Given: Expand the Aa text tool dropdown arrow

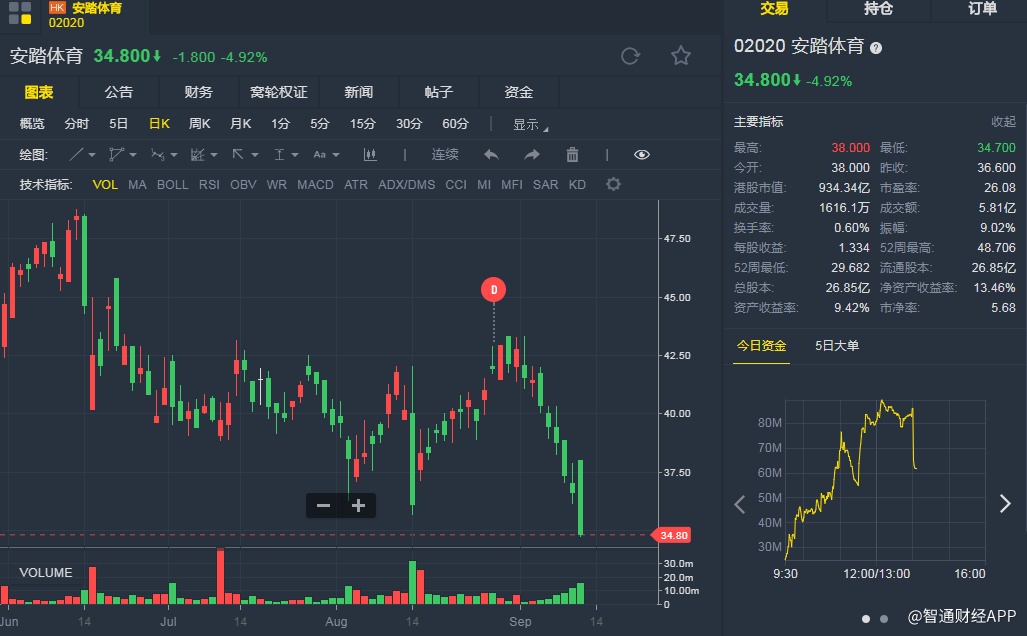Looking at the screenshot, I should click(x=336, y=155).
